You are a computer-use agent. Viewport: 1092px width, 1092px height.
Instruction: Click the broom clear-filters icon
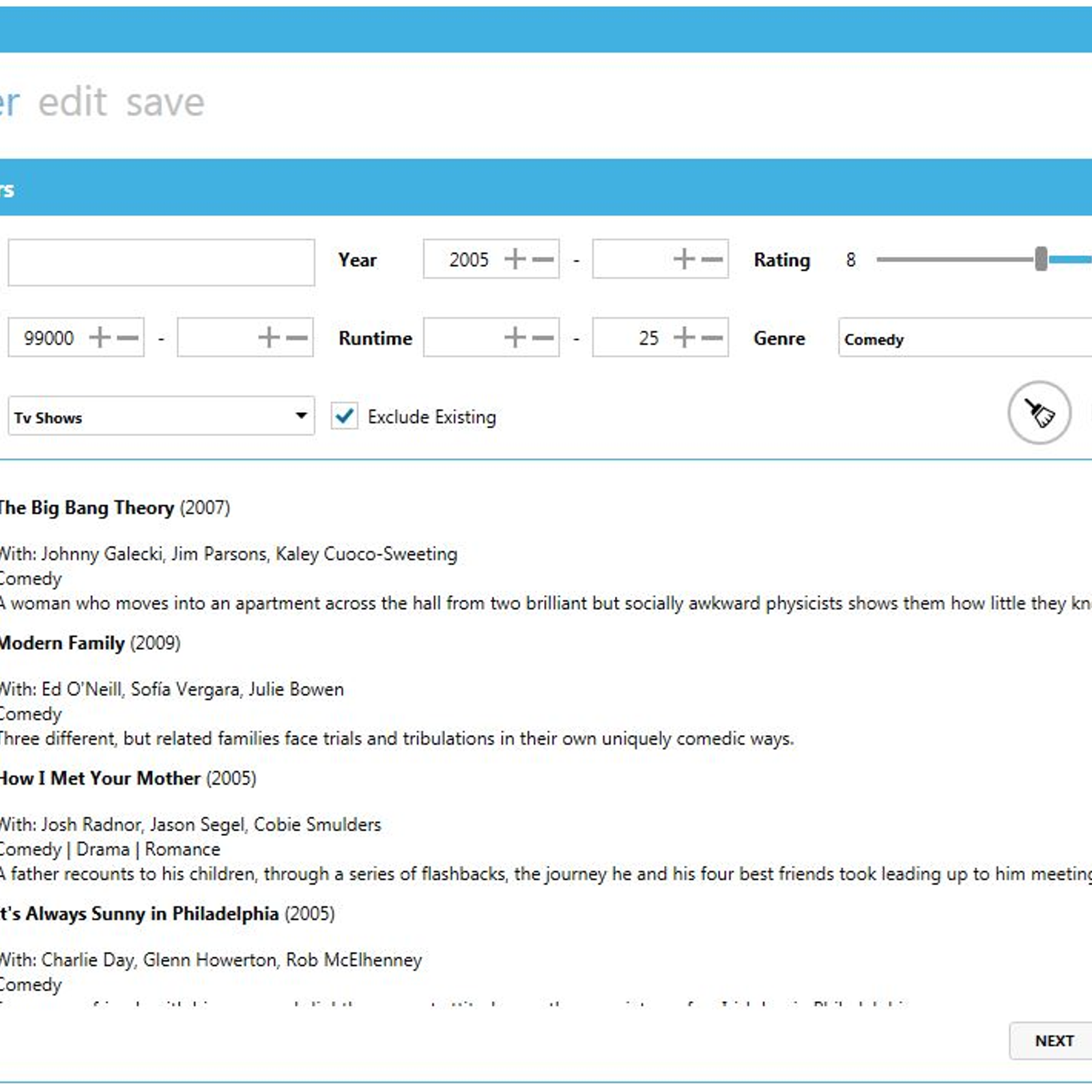[x=1039, y=413]
